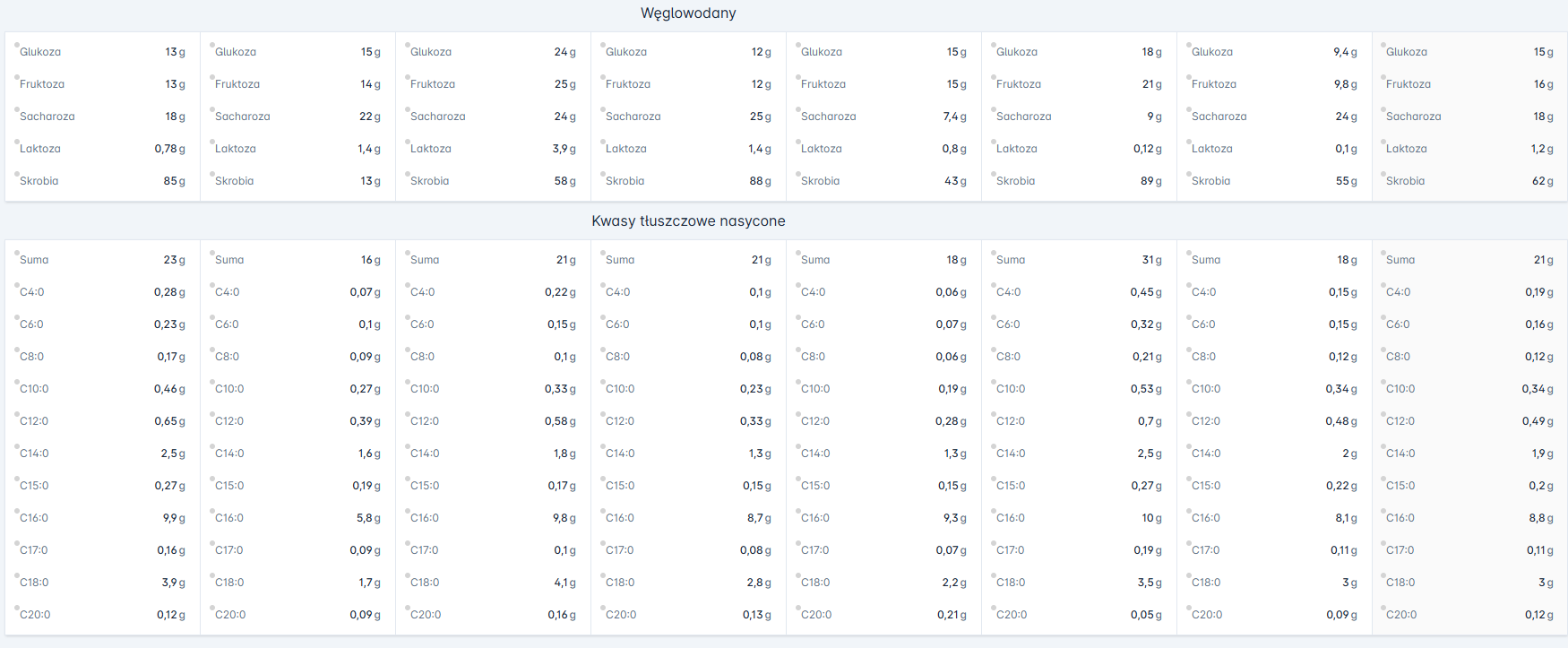Screen dimensions: 1568x648
Task: Click the Sacharoza value of 9 g
Action: [x=1154, y=117]
